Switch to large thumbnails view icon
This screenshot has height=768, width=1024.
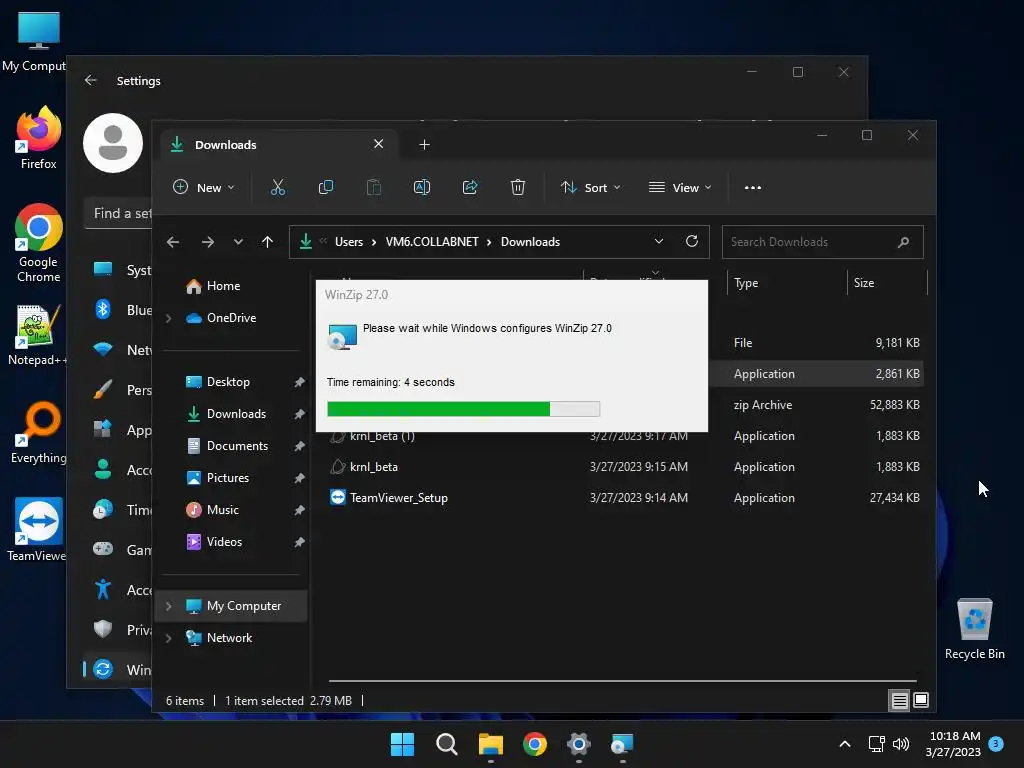(921, 701)
